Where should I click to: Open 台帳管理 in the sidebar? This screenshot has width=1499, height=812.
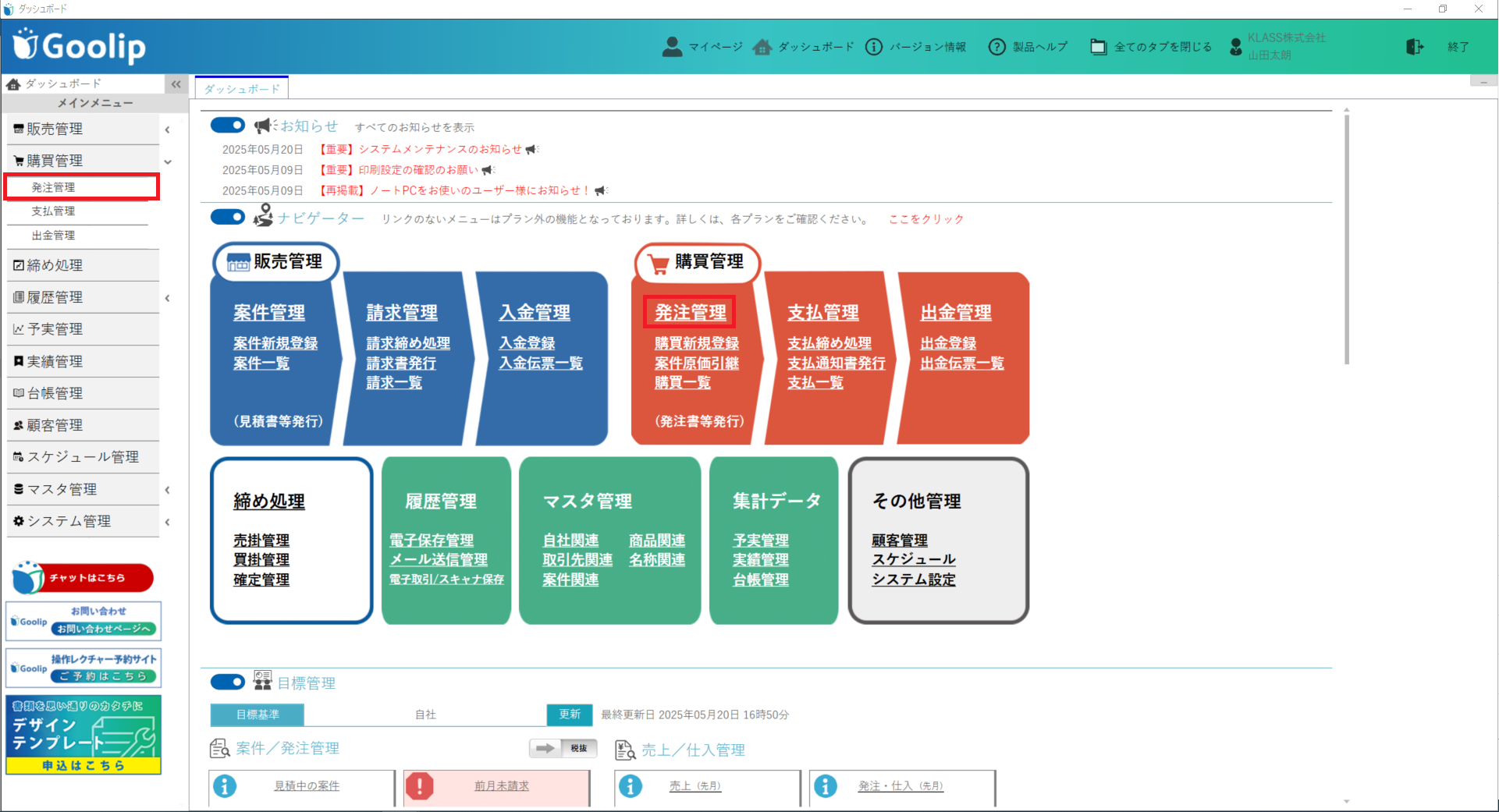pos(83,393)
